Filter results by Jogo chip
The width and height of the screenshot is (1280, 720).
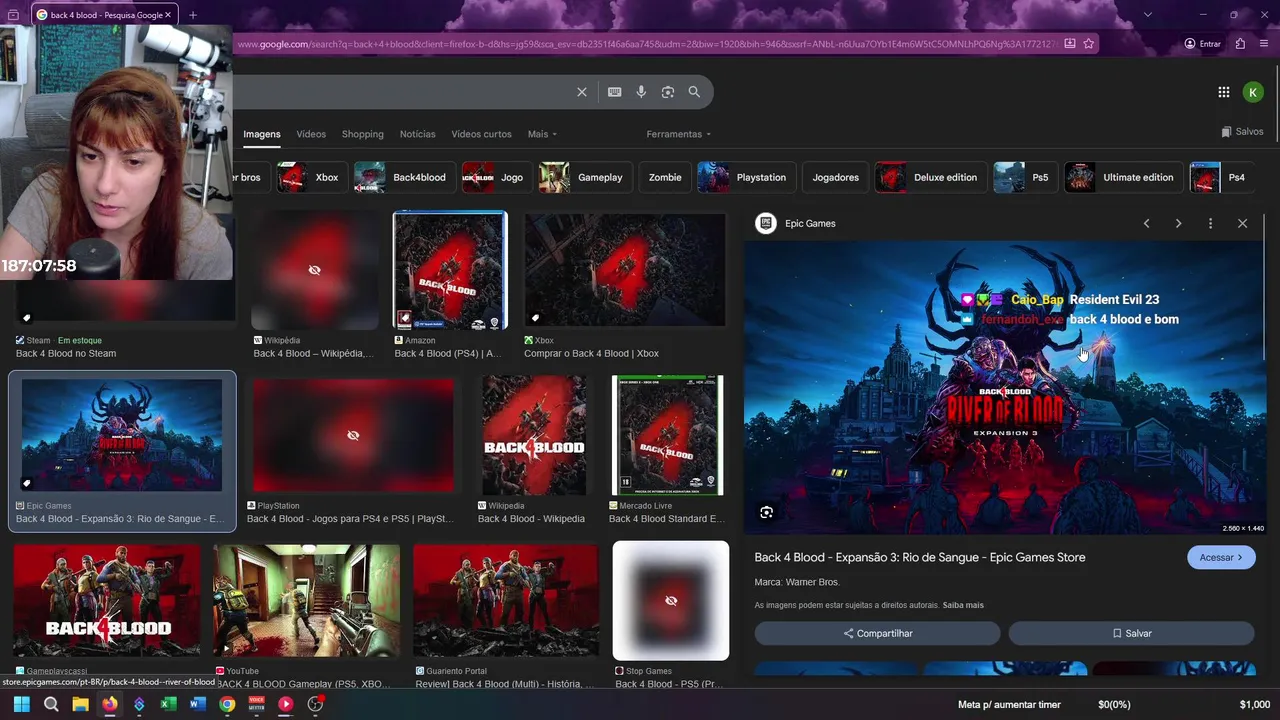click(495, 177)
